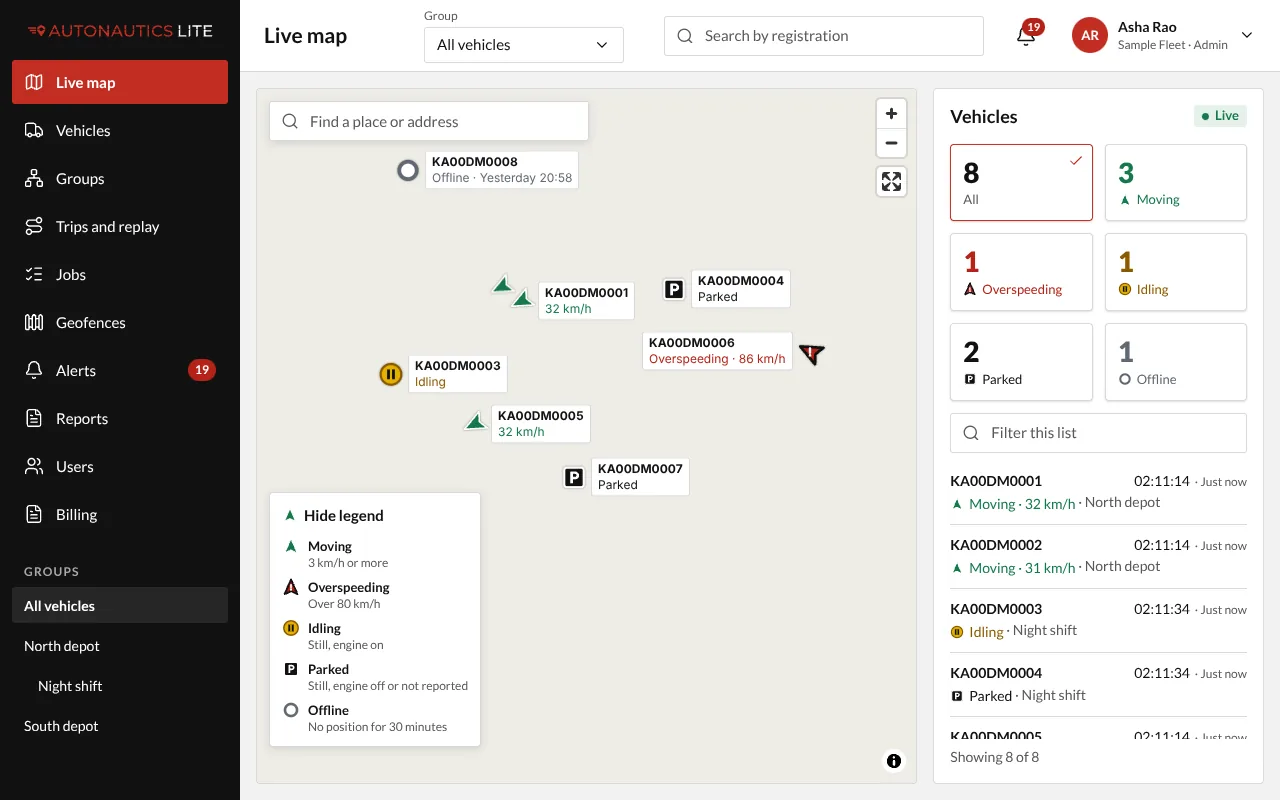1280x800 pixels.
Task: Open the Jobs page
Action: (x=120, y=275)
